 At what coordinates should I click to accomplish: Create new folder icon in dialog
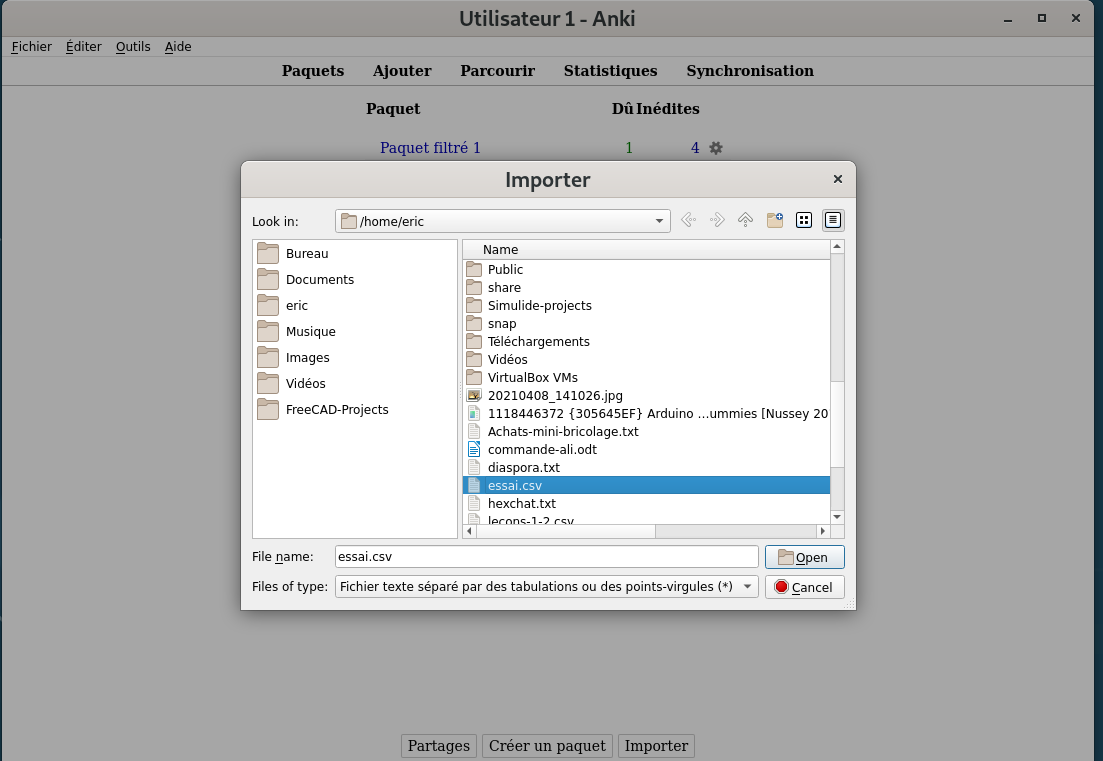[x=775, y=220]
